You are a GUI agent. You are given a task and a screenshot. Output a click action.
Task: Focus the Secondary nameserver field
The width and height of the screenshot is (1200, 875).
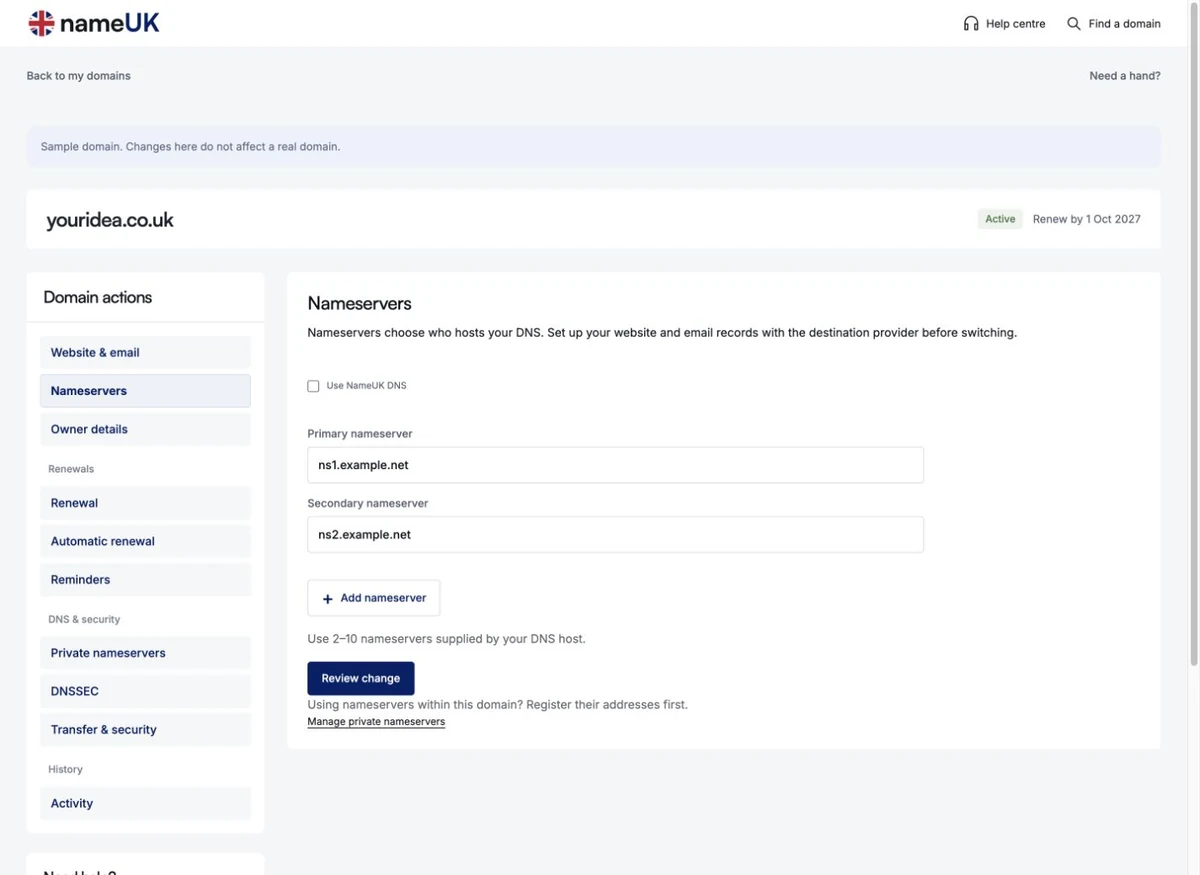pos(615,535)
